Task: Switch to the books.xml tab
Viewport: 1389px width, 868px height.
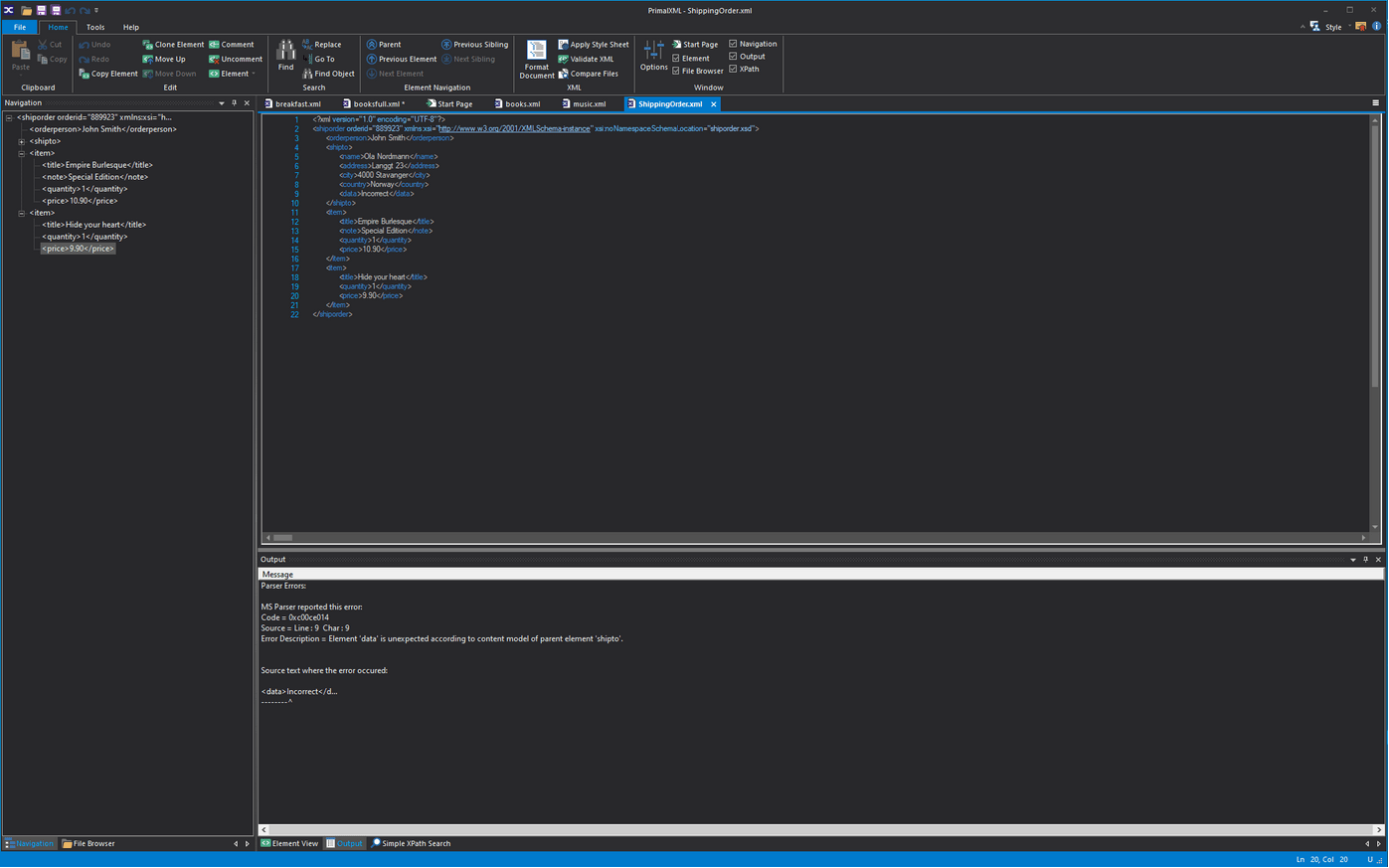Action: (x=517, y=103)
